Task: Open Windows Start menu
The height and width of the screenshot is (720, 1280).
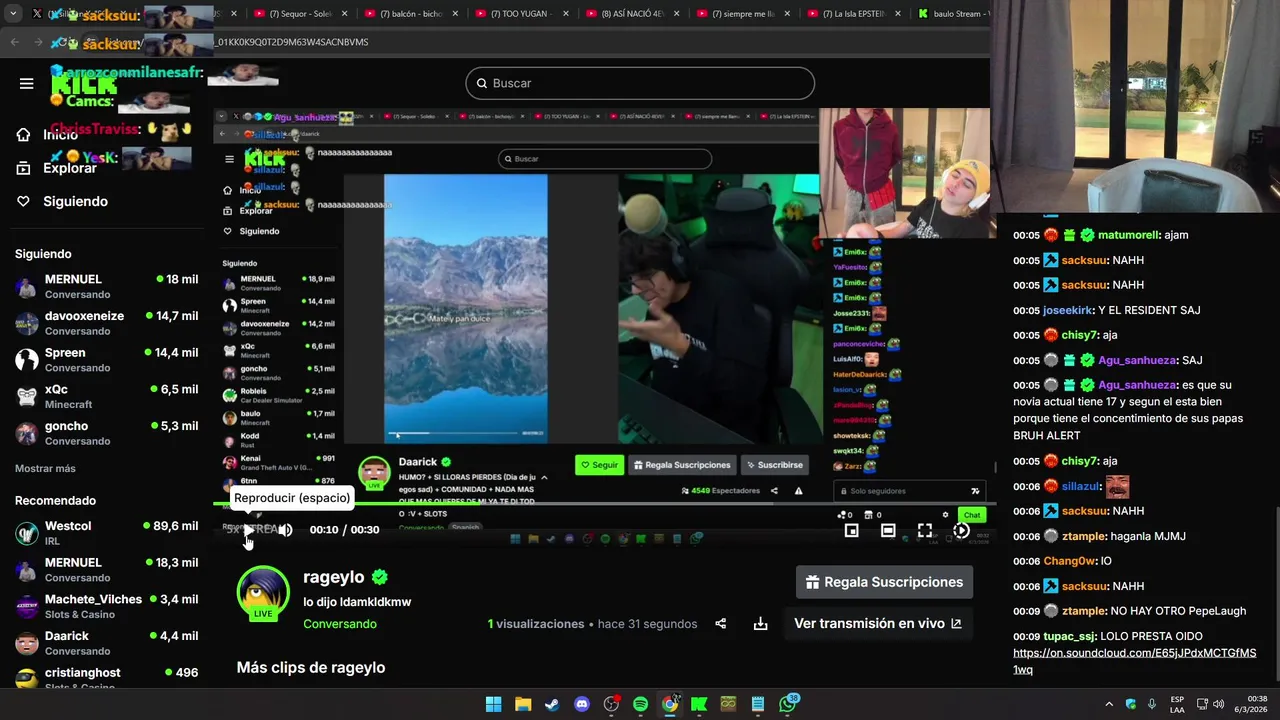Action: click(493, 704)
